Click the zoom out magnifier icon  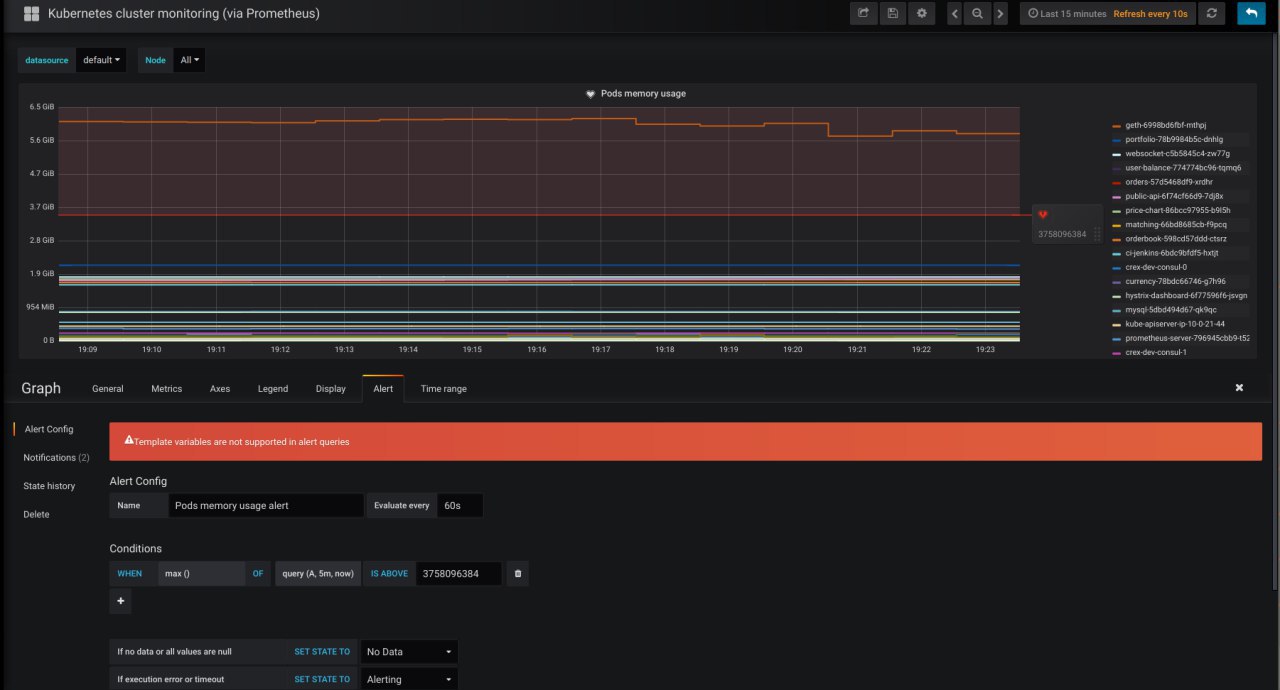[978, 14]
